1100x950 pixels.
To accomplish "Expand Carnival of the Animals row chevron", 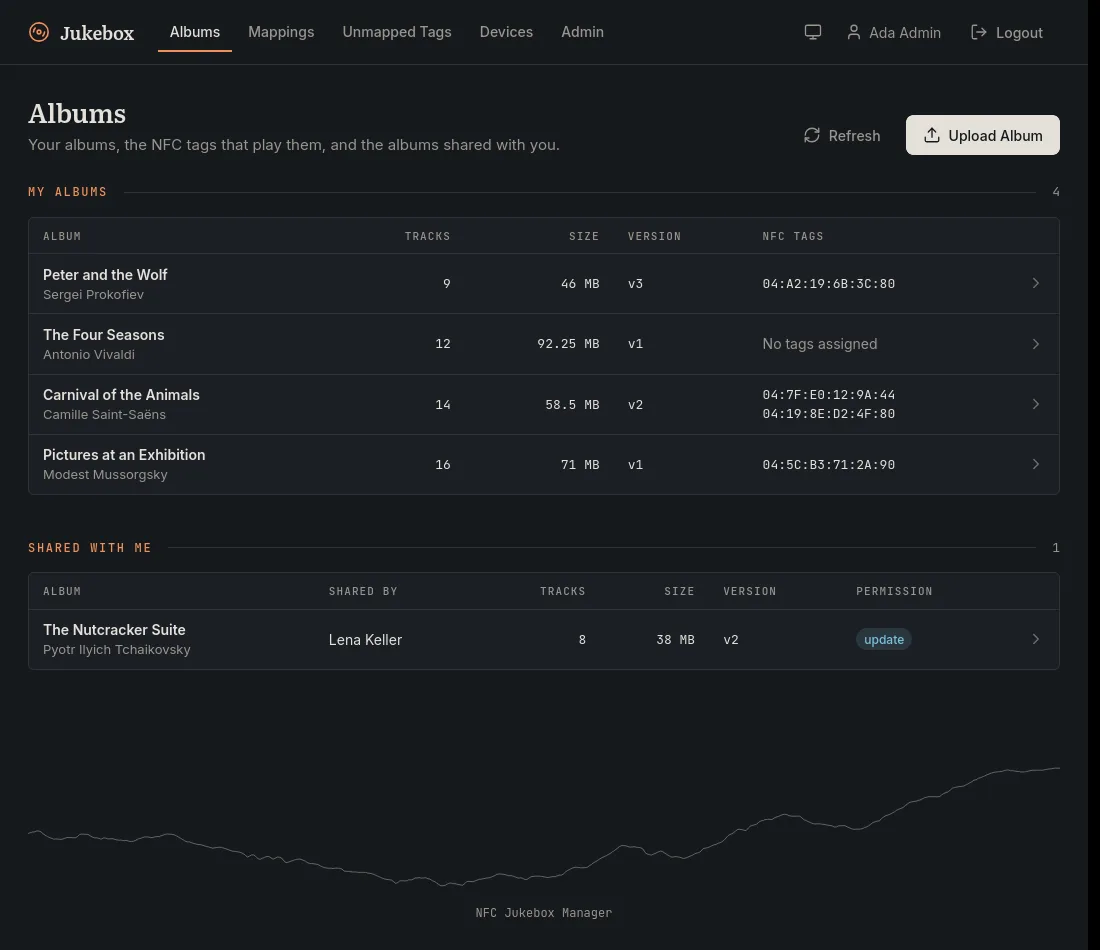I will [x=1035, y=404].
